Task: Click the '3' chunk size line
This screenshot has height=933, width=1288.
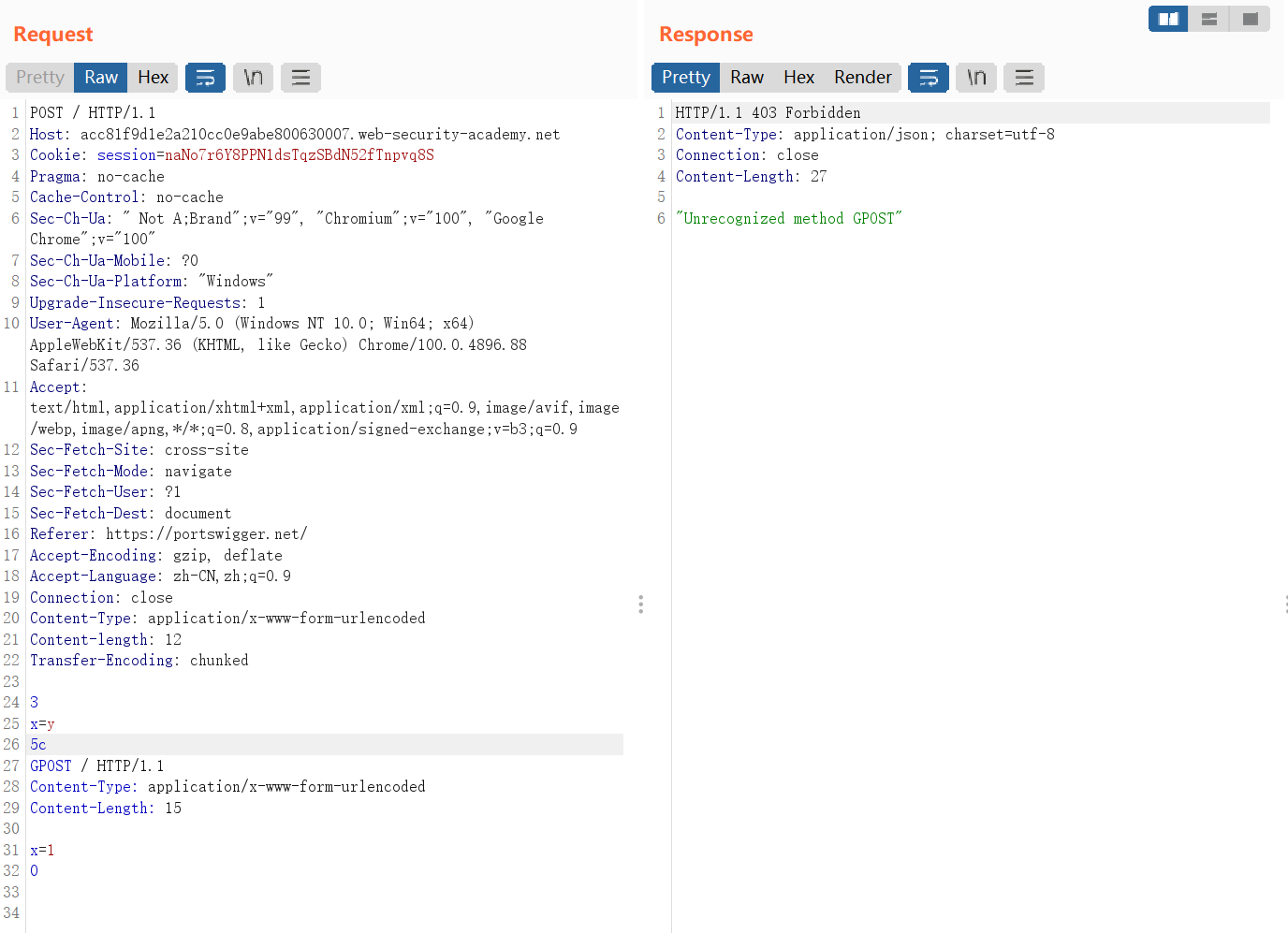Action: pos(35,703)
